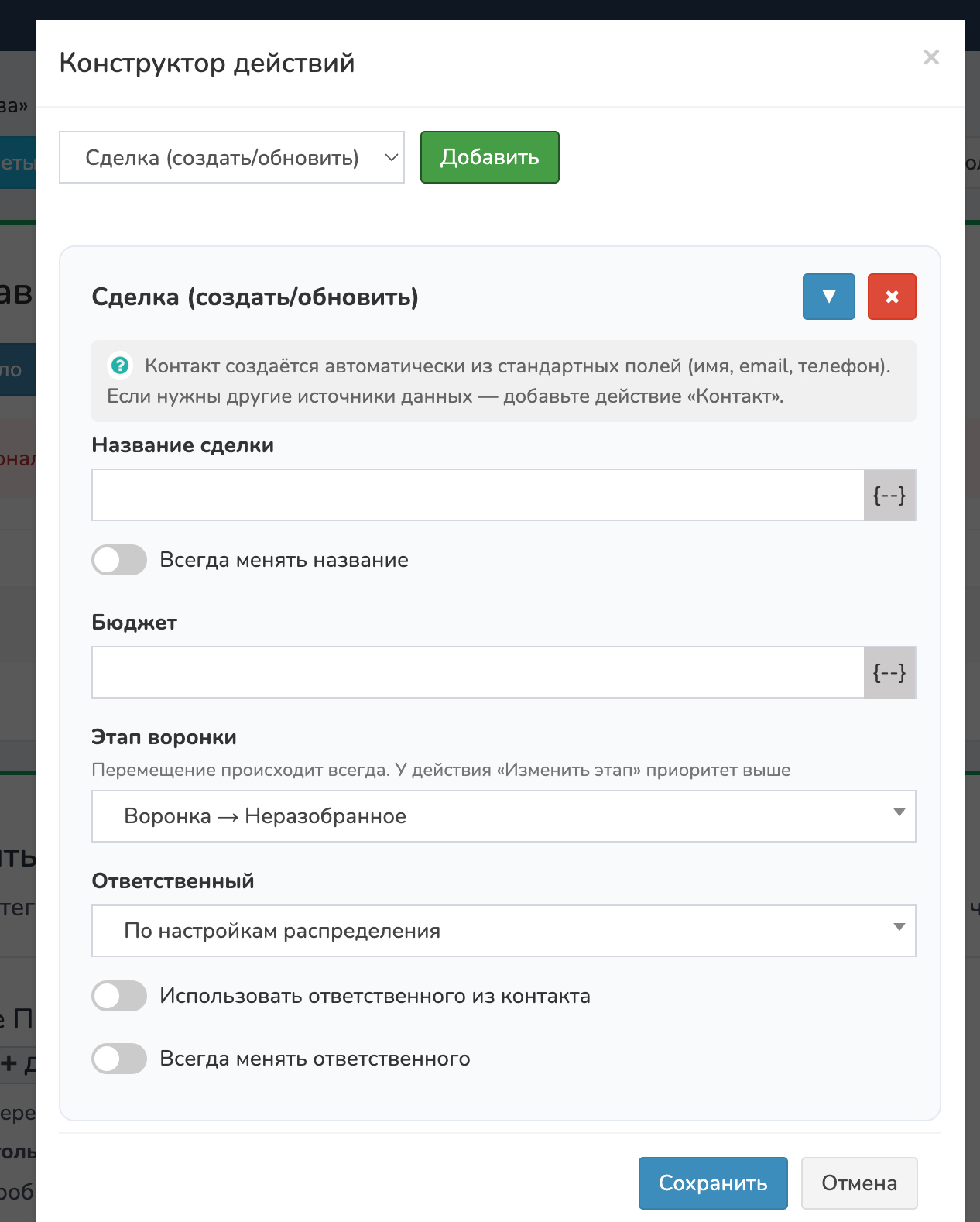Enable the Всегда менять название switch
The image size is (980, 1222).
point(119,560)
